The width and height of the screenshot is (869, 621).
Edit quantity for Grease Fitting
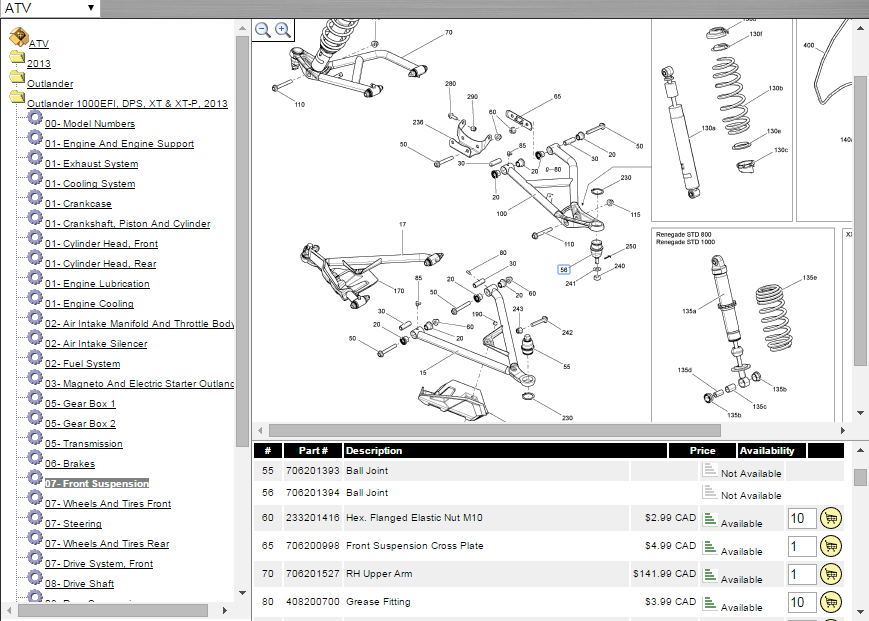(x=801, y=603)
